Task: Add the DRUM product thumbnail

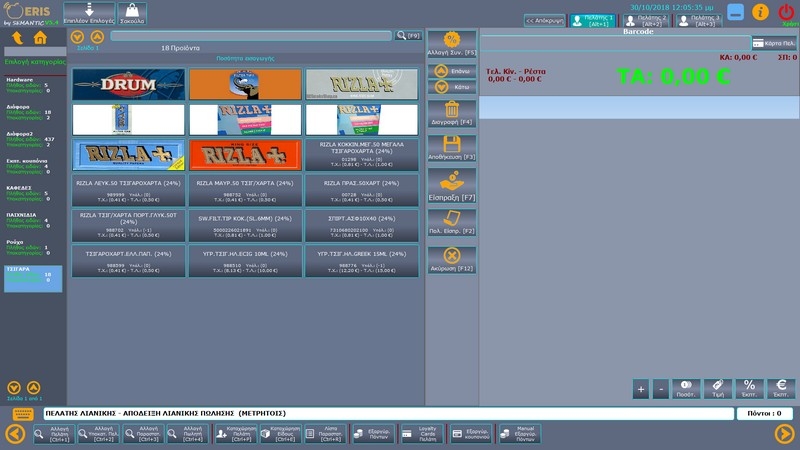Action: [x=129, y=84]
